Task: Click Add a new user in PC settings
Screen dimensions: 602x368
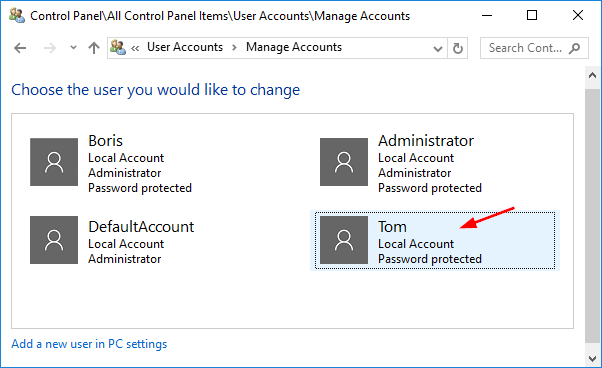Action: (x=89, y=344)
